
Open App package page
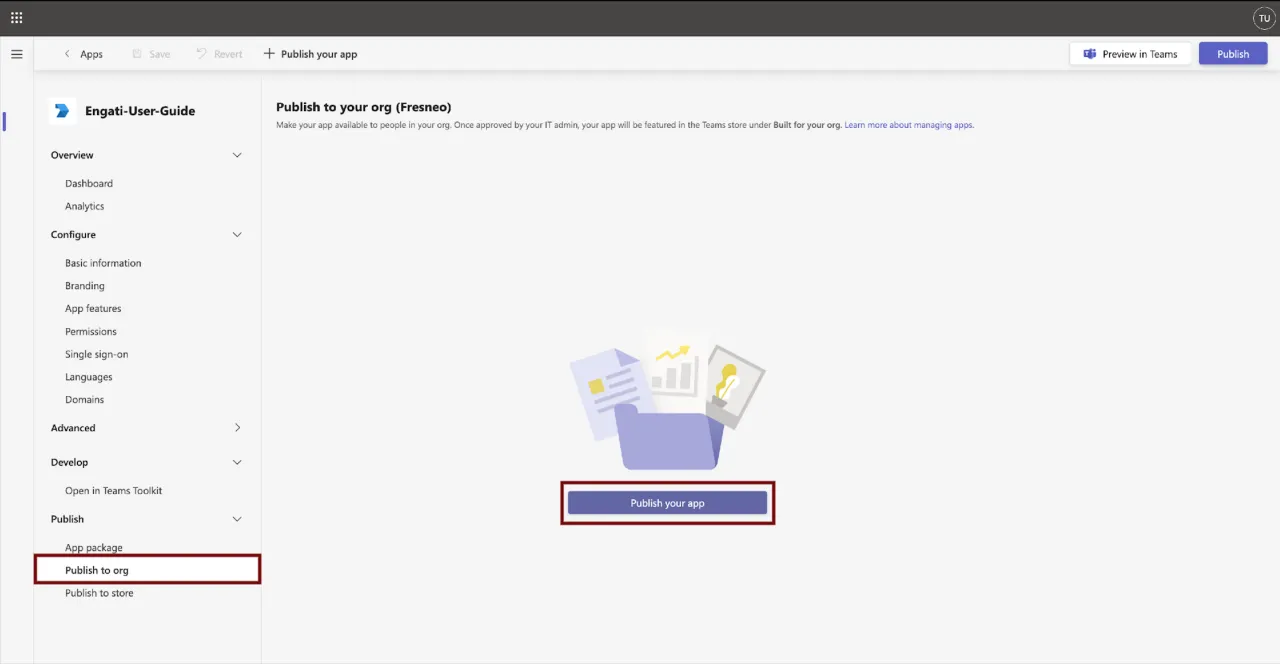click(94, 548)
